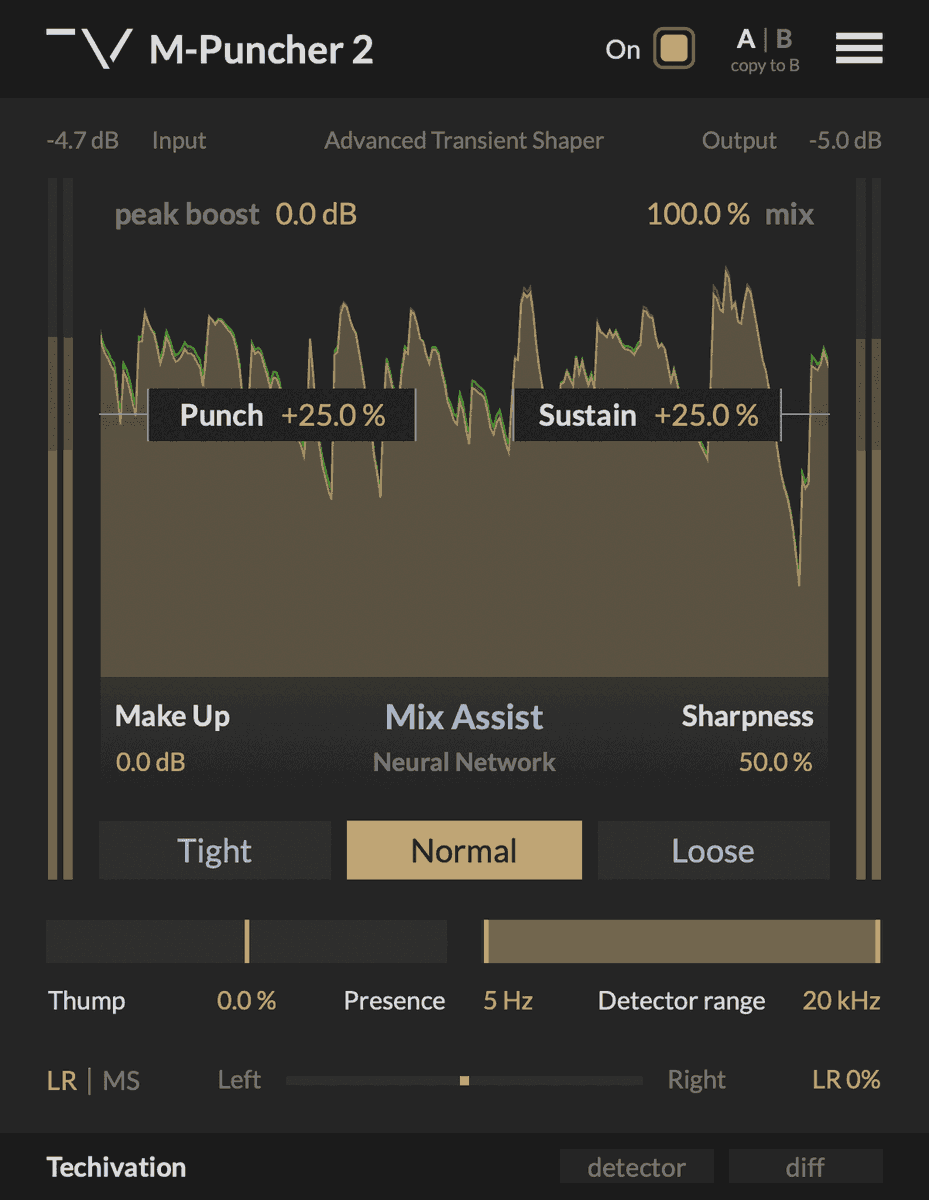The height and width of the screenshot is (1200, 929).
Task: Click the Left/Right balance slider handle
Action: coord(464,1080)
